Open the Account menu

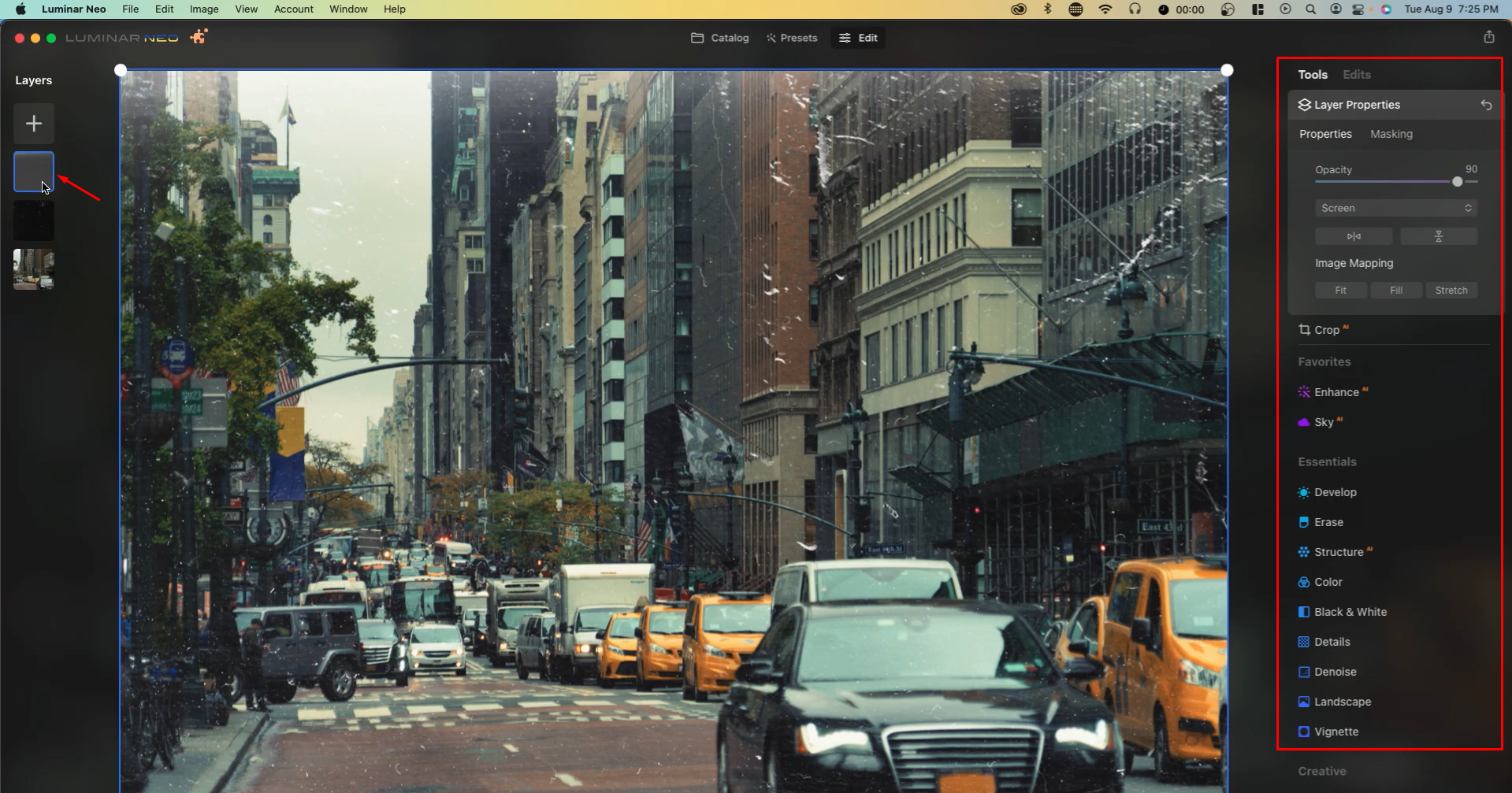click(294, 9)
